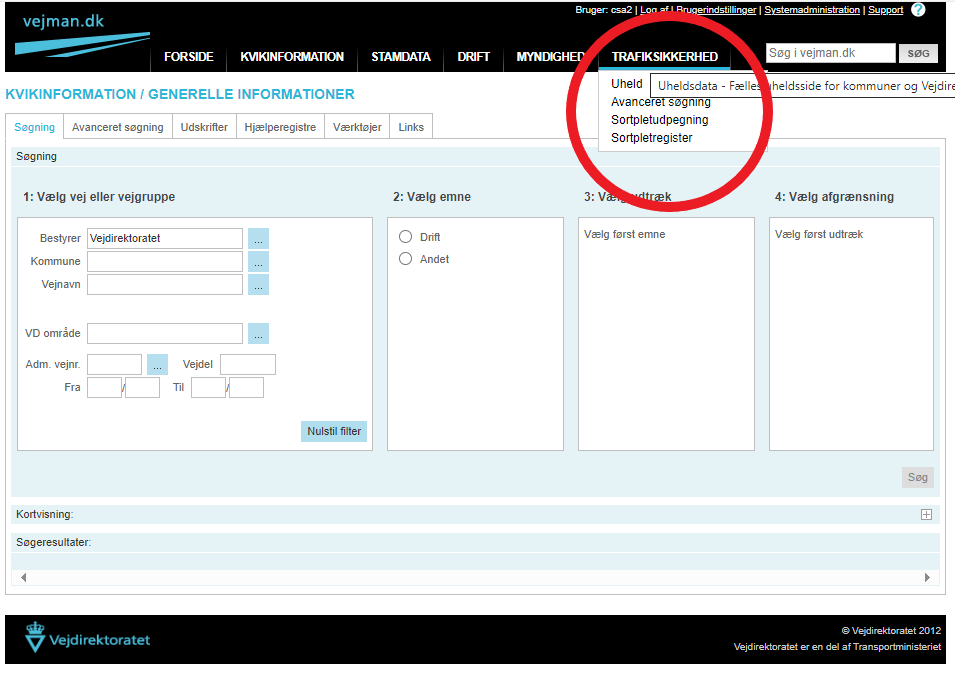Choose Sortpletudpegning from Trafiksikkerhed menu
This screenshot has width=955, height=680.
tap(659, 120)
